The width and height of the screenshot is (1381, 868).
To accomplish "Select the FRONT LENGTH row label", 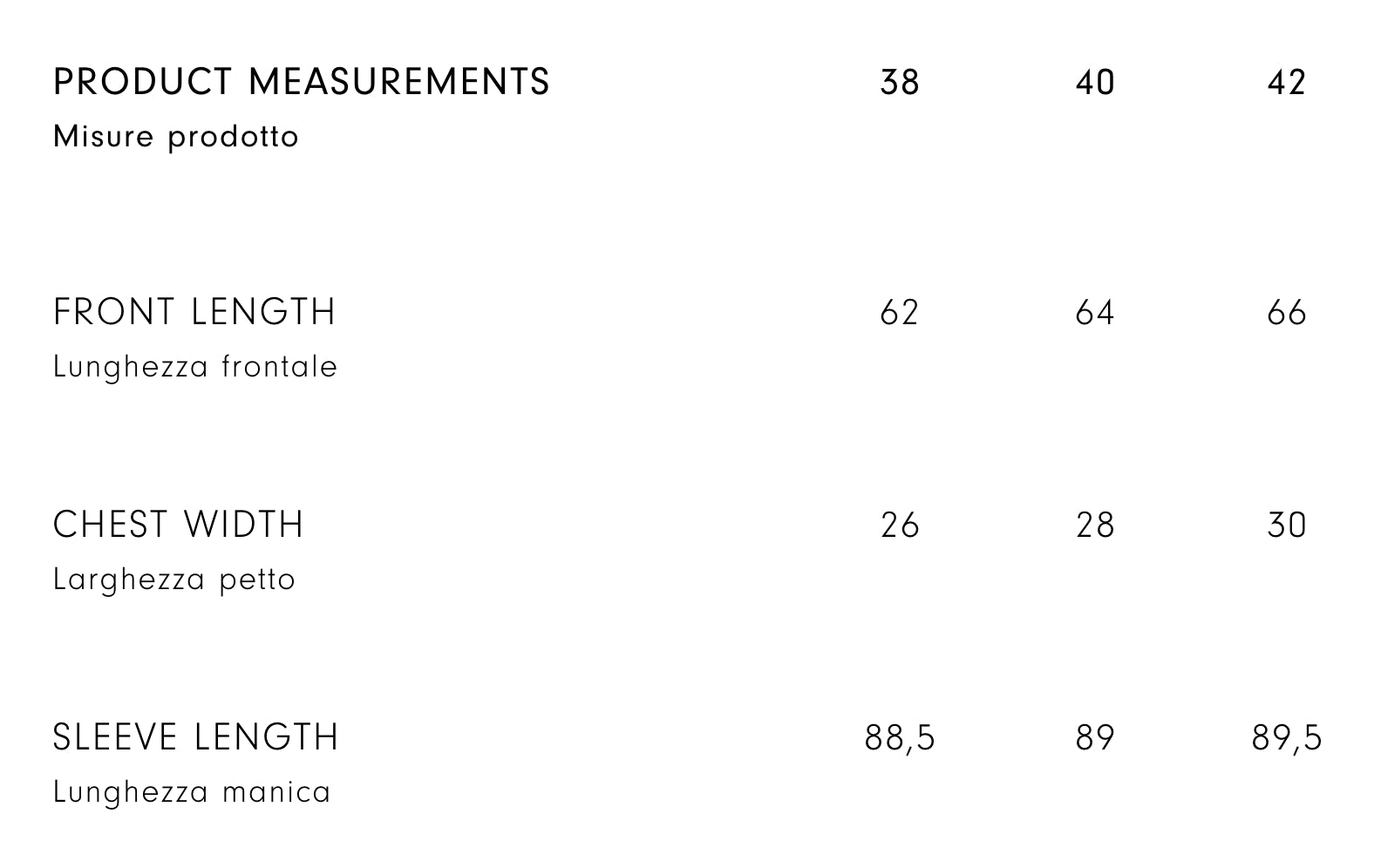I will pyautogui.click(x=194, y=312).
